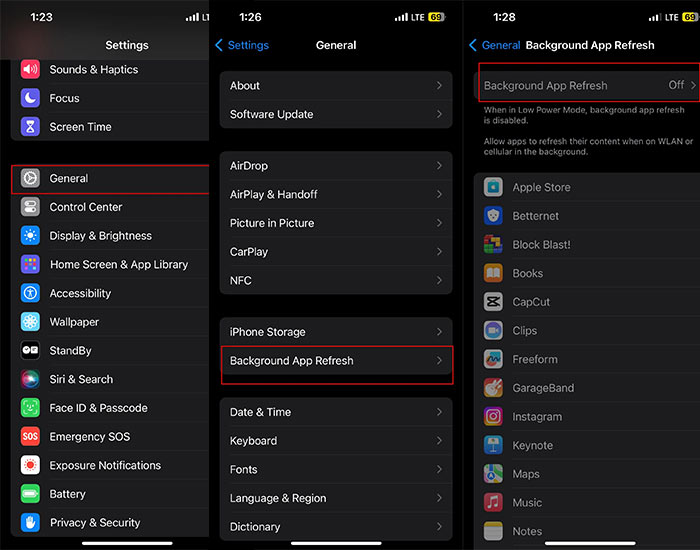Tap the battery indicator on General screen
Viewport: 700px width, 550px height.
click(x=436, y=17)
